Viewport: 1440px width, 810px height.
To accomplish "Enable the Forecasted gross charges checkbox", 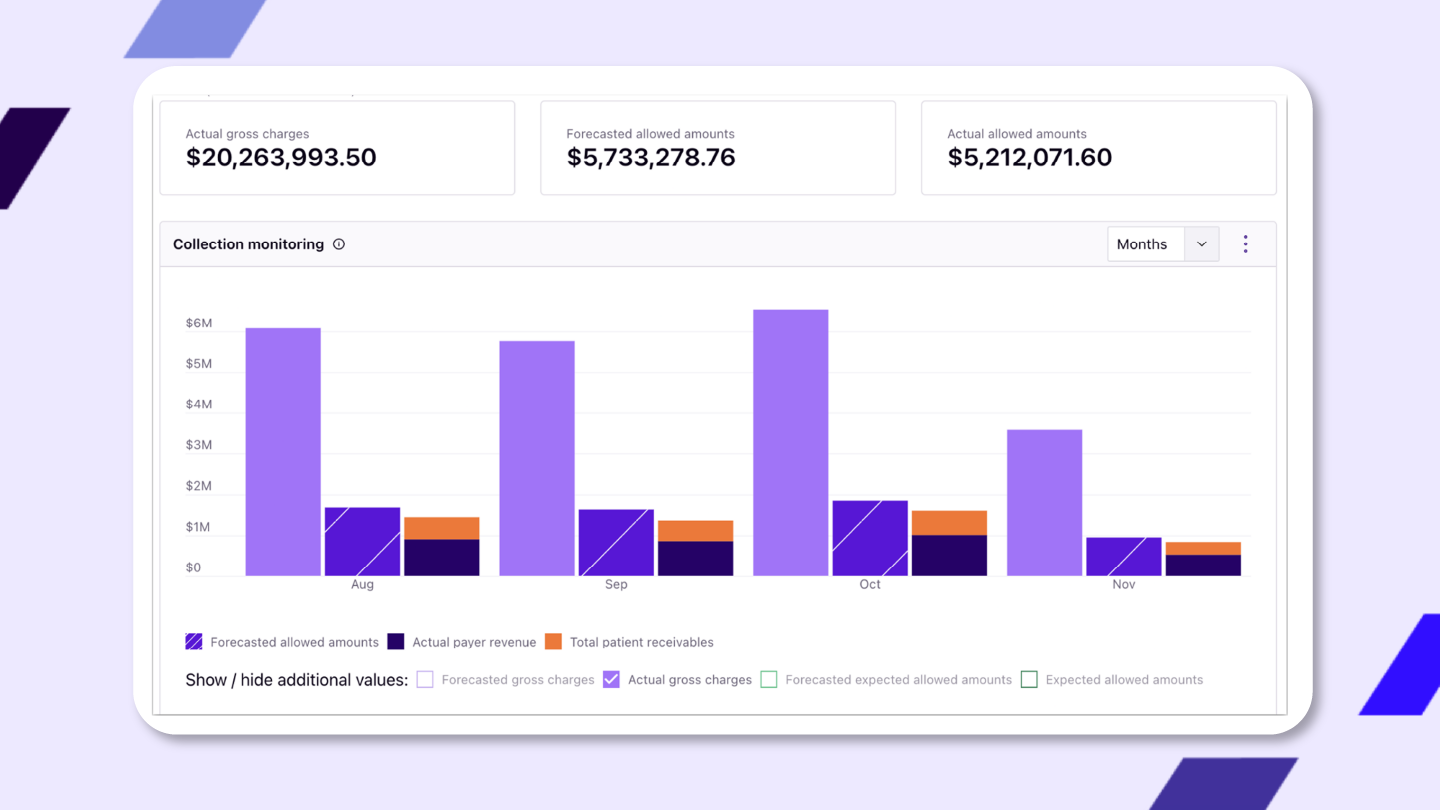I will click(x=425, y=680).
